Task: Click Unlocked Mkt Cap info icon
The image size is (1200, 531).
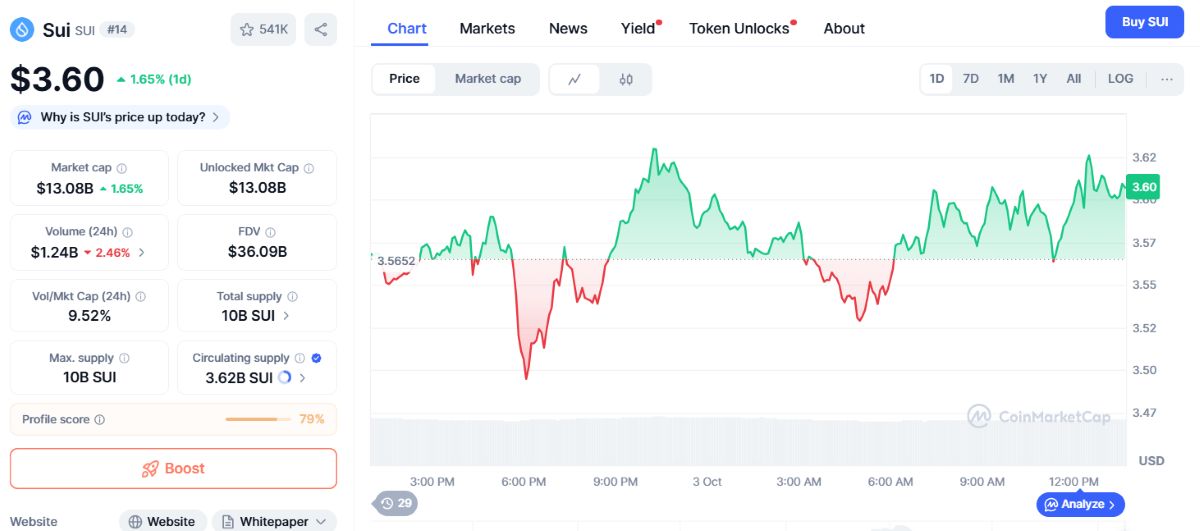Action: [309, 168]
